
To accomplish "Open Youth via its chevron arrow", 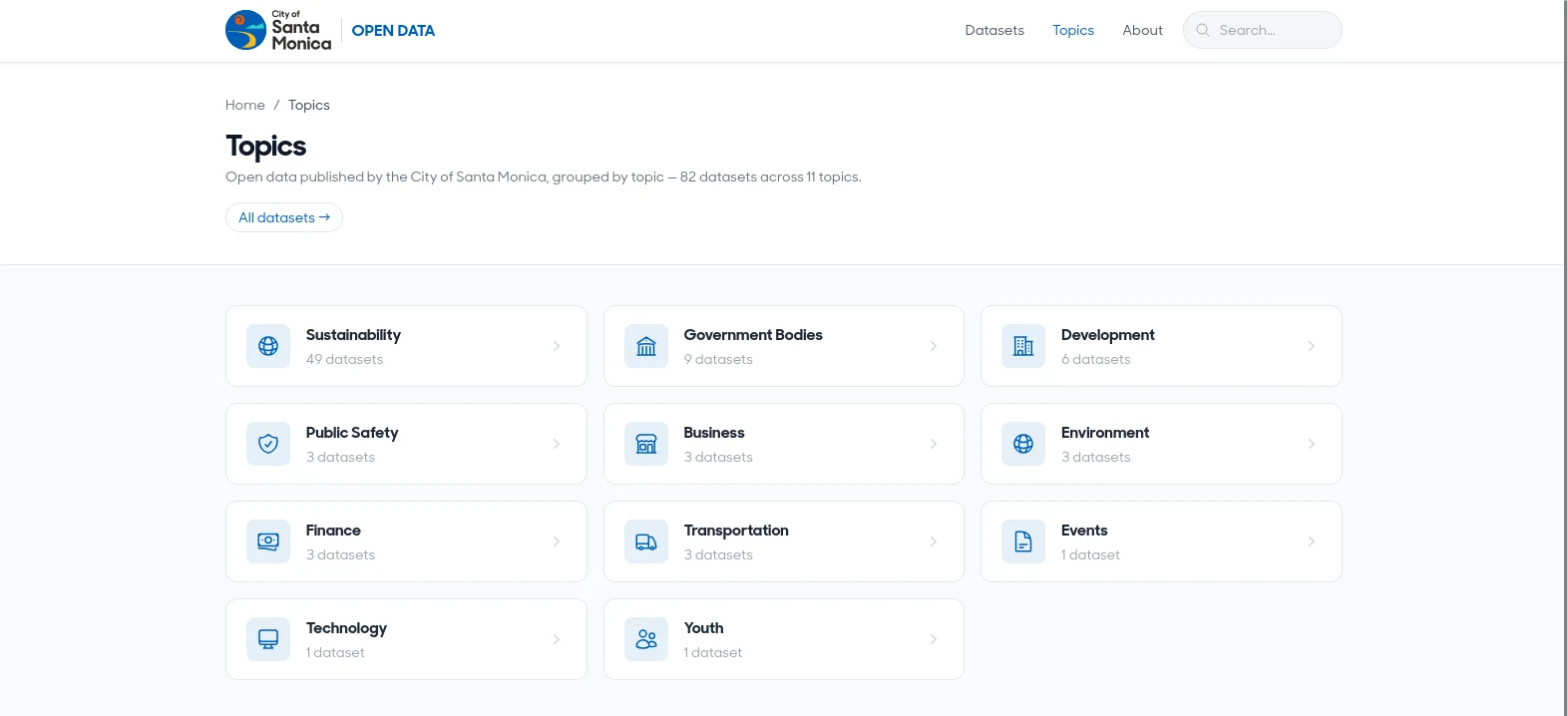I will [x=934, y=639].
